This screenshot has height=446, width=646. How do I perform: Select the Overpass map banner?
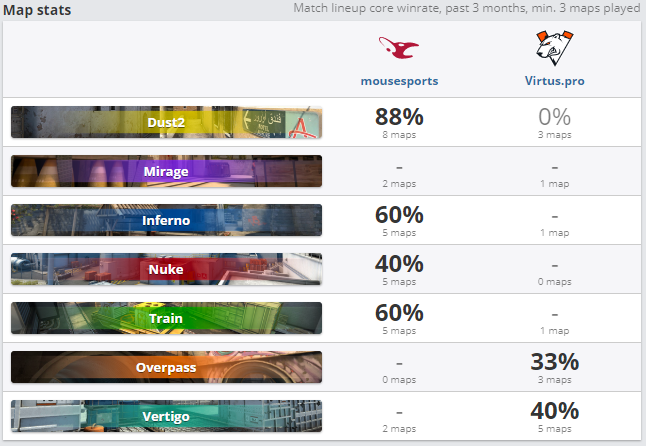(x=166, y=367)
